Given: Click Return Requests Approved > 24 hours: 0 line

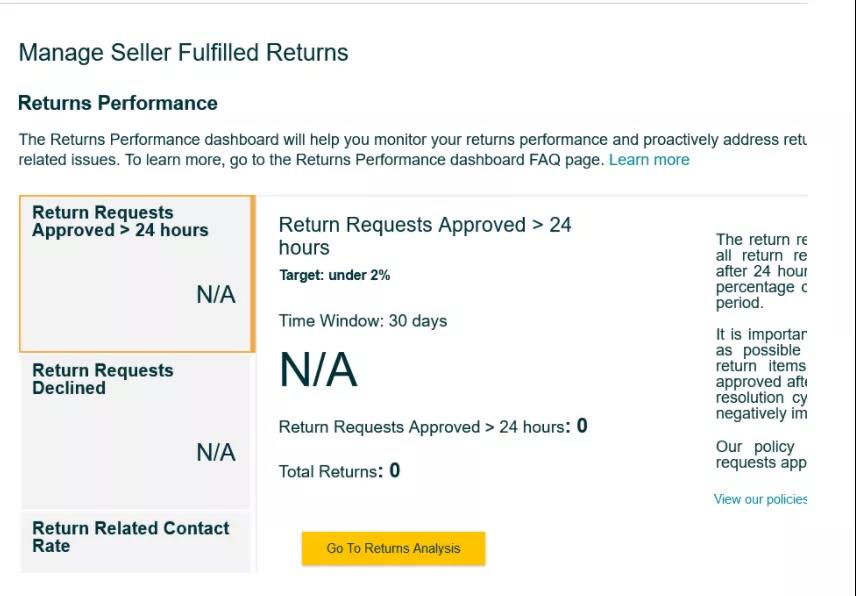Looking at the screenshot, I should (x=432, y=427).
